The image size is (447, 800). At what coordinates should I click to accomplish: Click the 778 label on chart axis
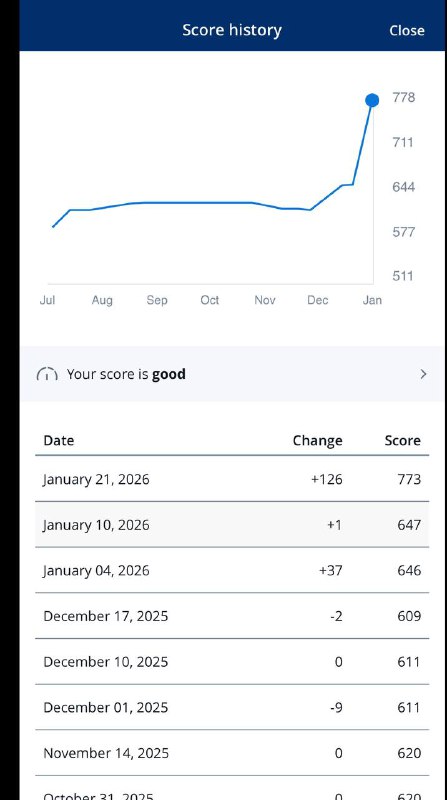click(403, 97)
